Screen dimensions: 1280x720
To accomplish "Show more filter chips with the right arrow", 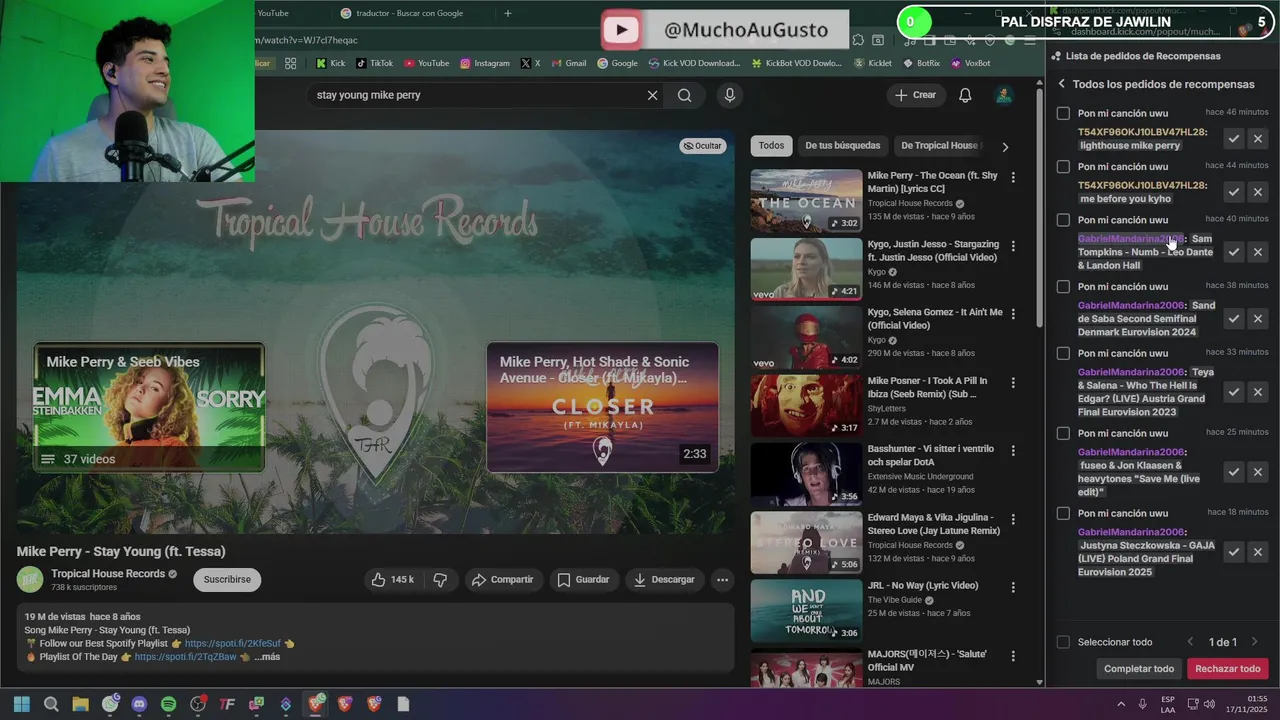I will click(1005, 147).
